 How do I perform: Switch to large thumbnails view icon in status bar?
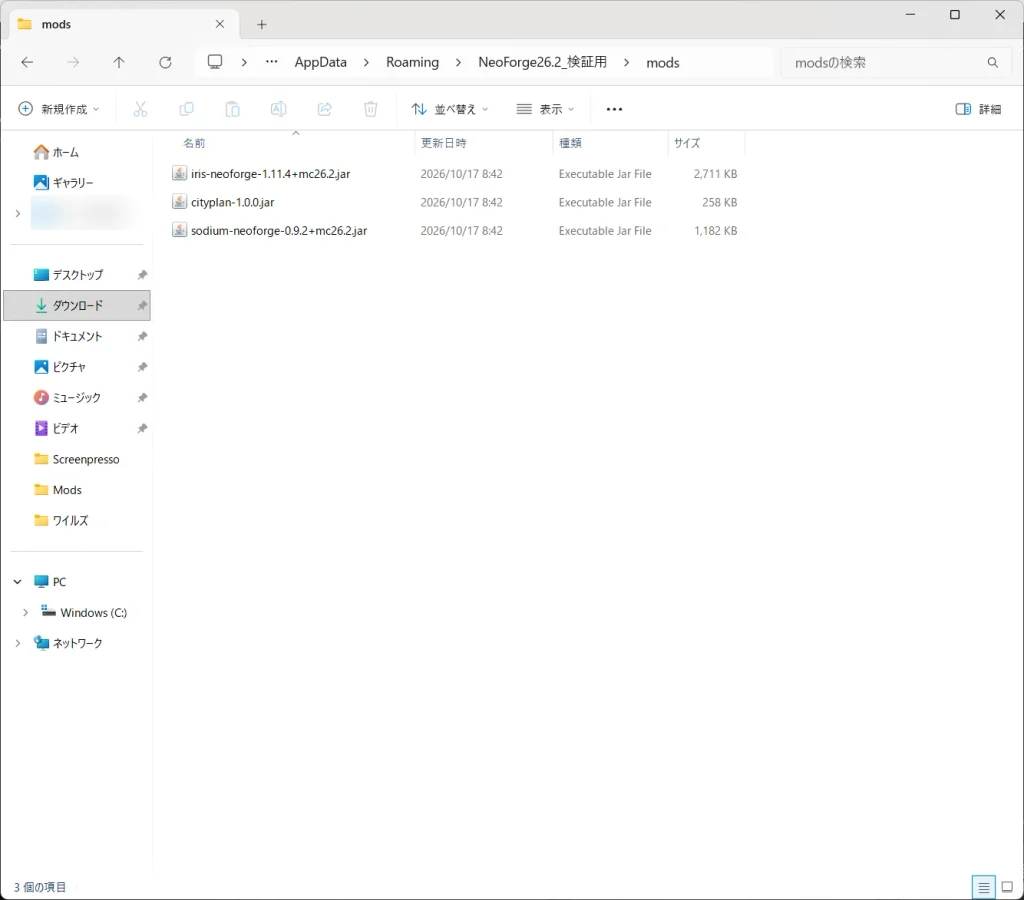click(1008, 887)
